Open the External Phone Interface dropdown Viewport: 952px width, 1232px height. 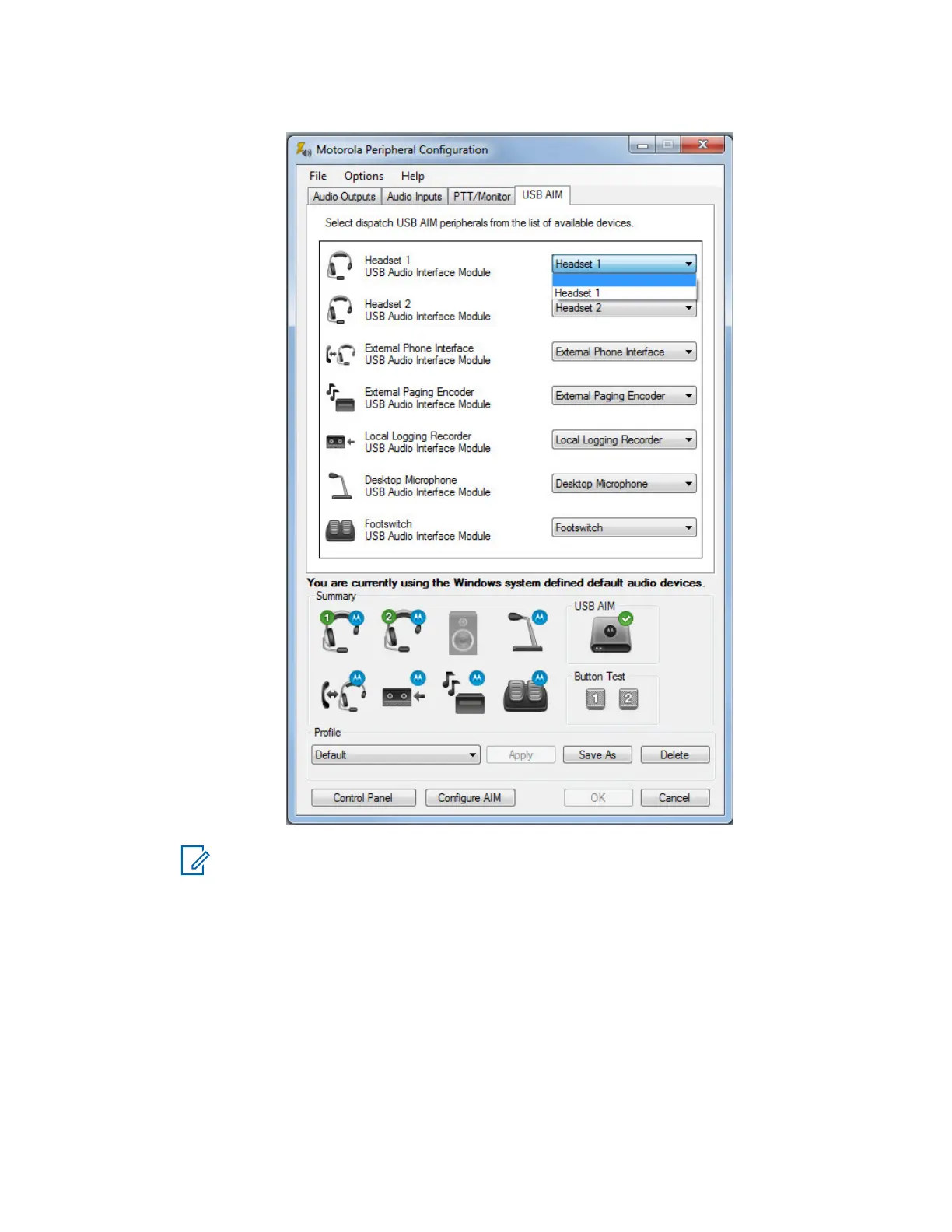point(624,352)
